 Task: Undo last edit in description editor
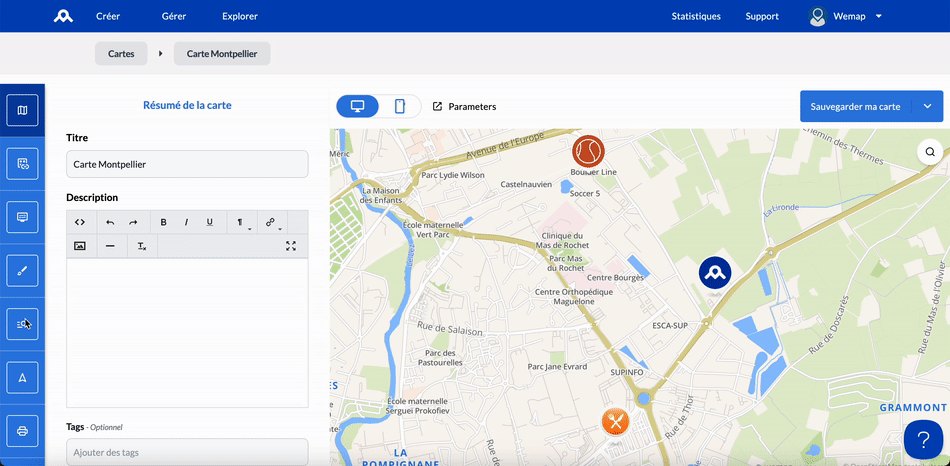pos(110,222)
